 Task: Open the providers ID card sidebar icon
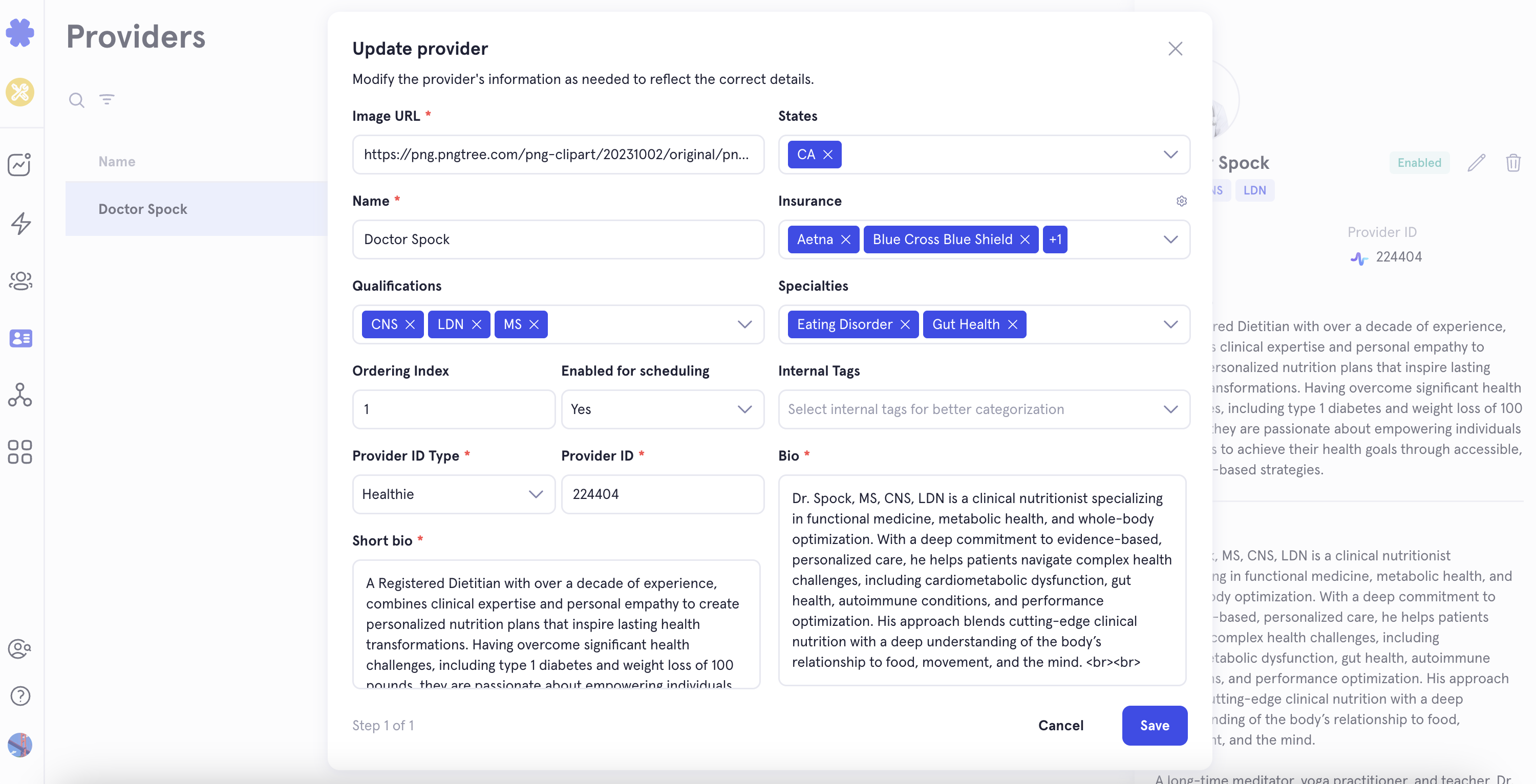click(x=20, y=339)
